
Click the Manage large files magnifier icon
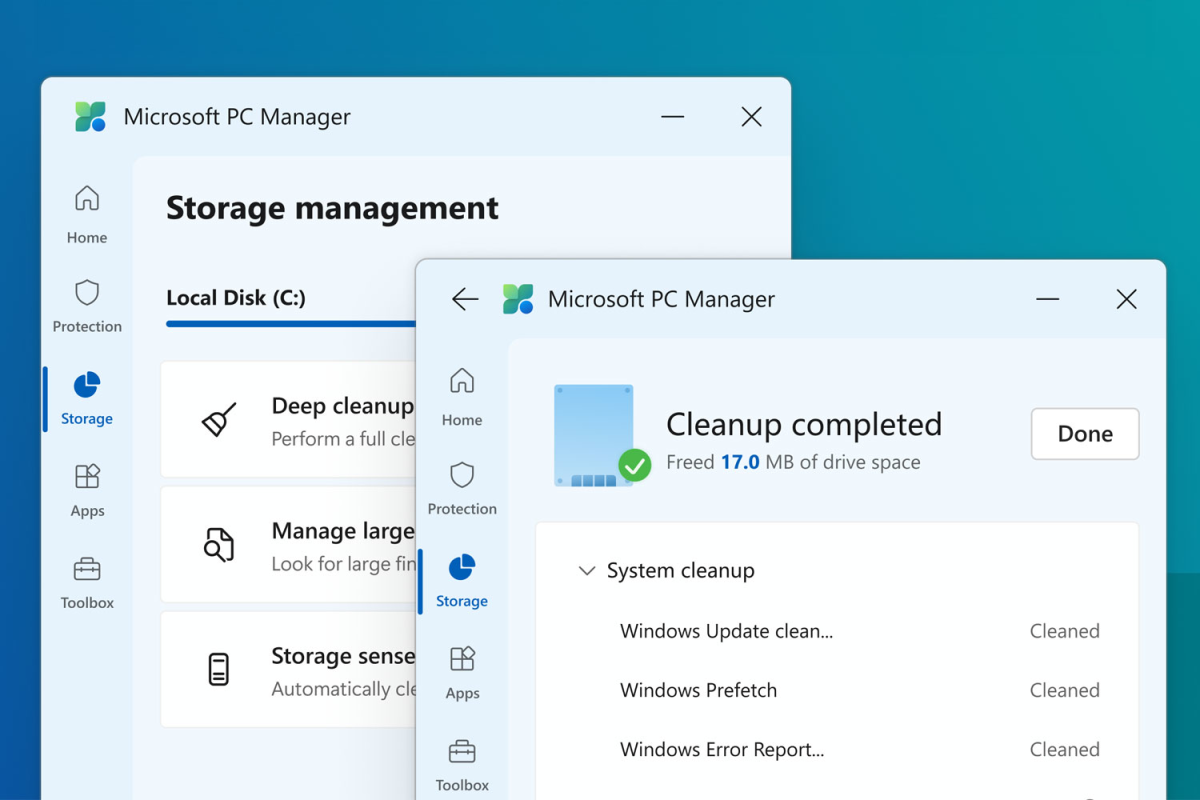coord(219,545)
